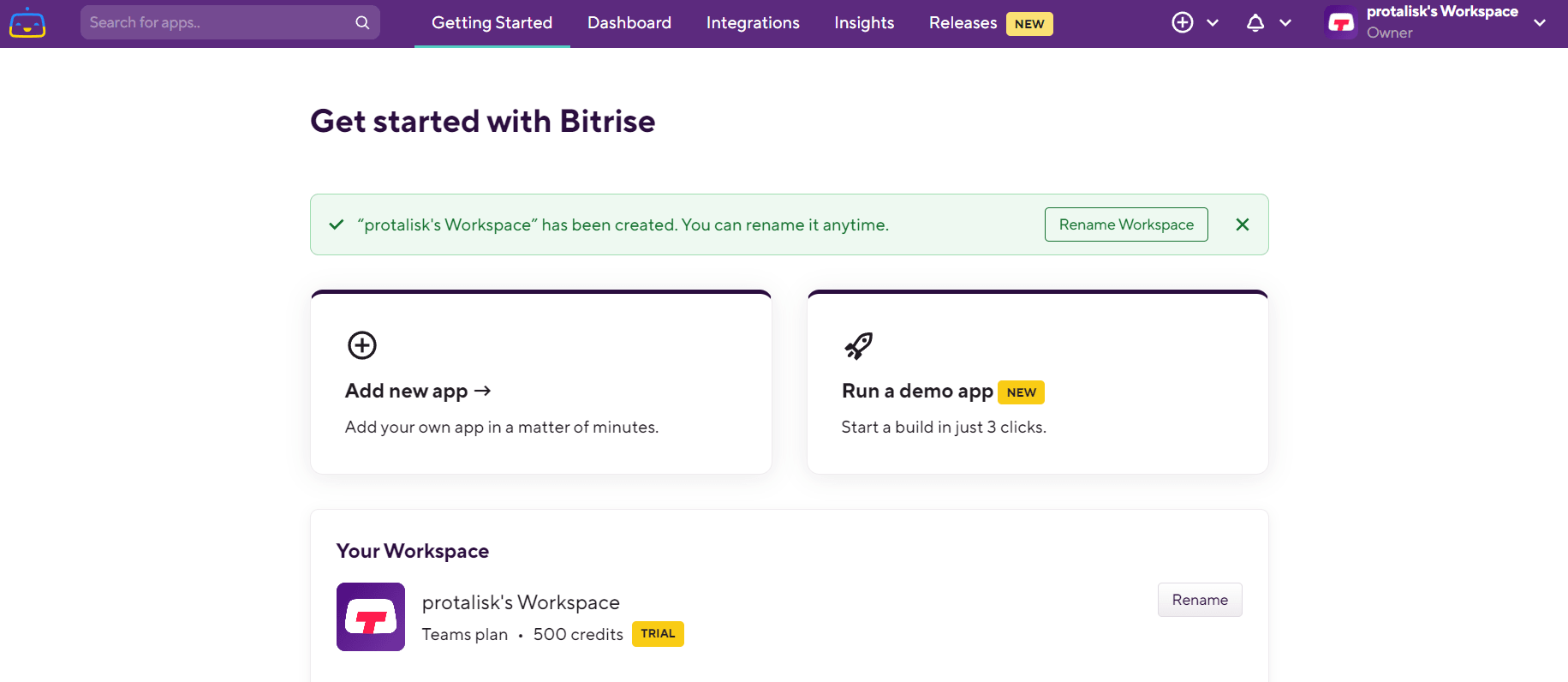Click protalisk's Workspace name in header

click(x=1442, y=12)
